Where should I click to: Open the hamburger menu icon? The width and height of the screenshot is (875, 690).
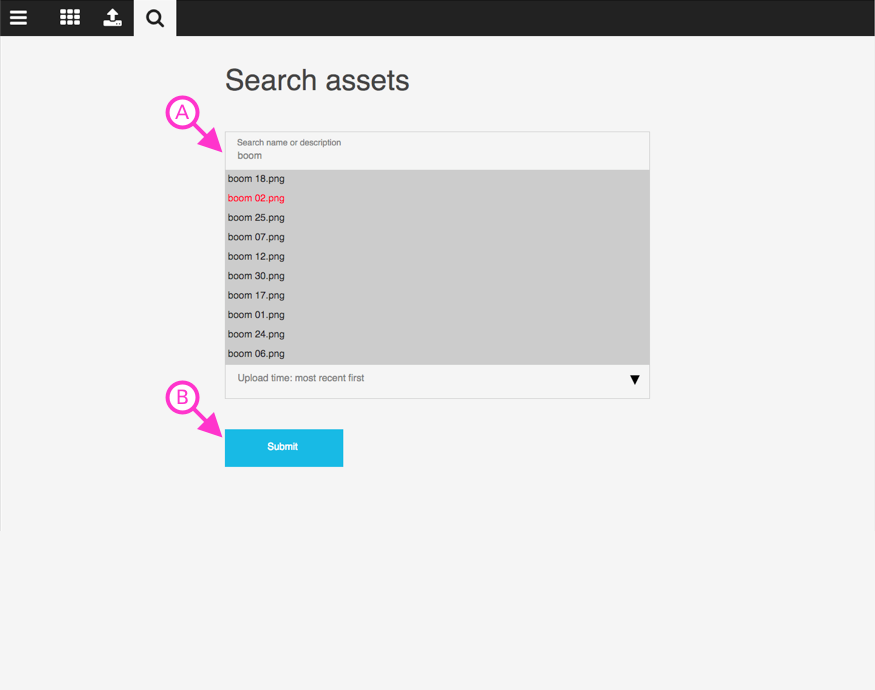[18, 18]
